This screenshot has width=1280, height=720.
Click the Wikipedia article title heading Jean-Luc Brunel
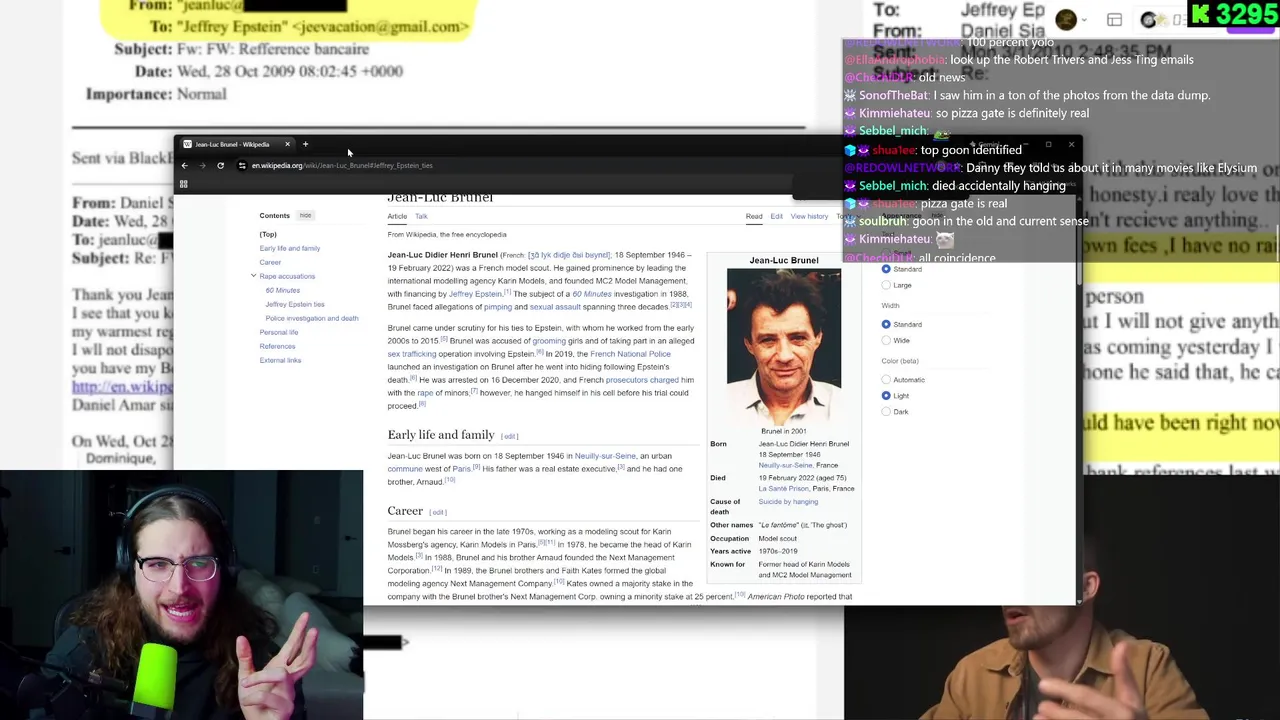(440, 197)
